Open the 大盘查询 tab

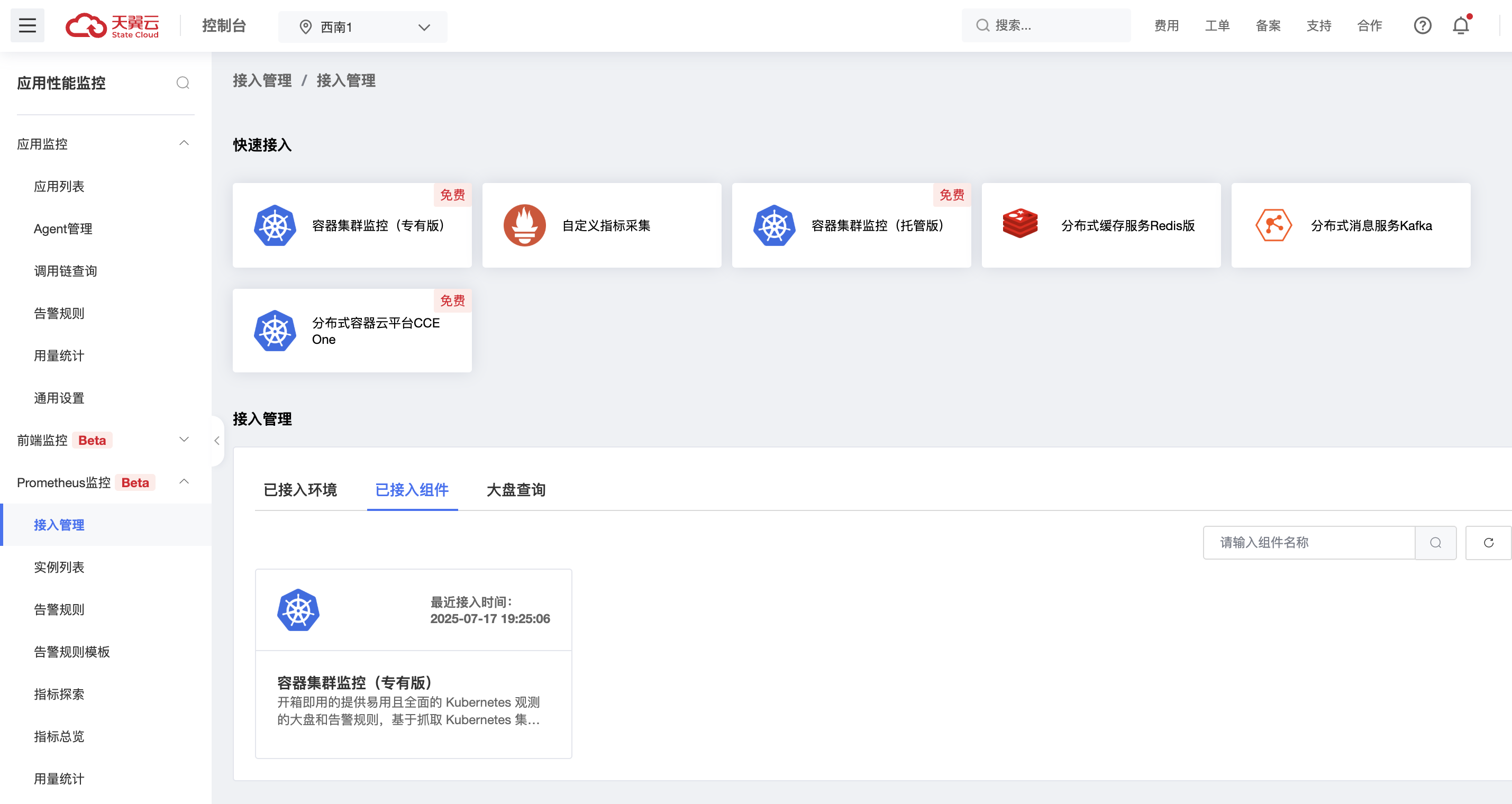516,490
